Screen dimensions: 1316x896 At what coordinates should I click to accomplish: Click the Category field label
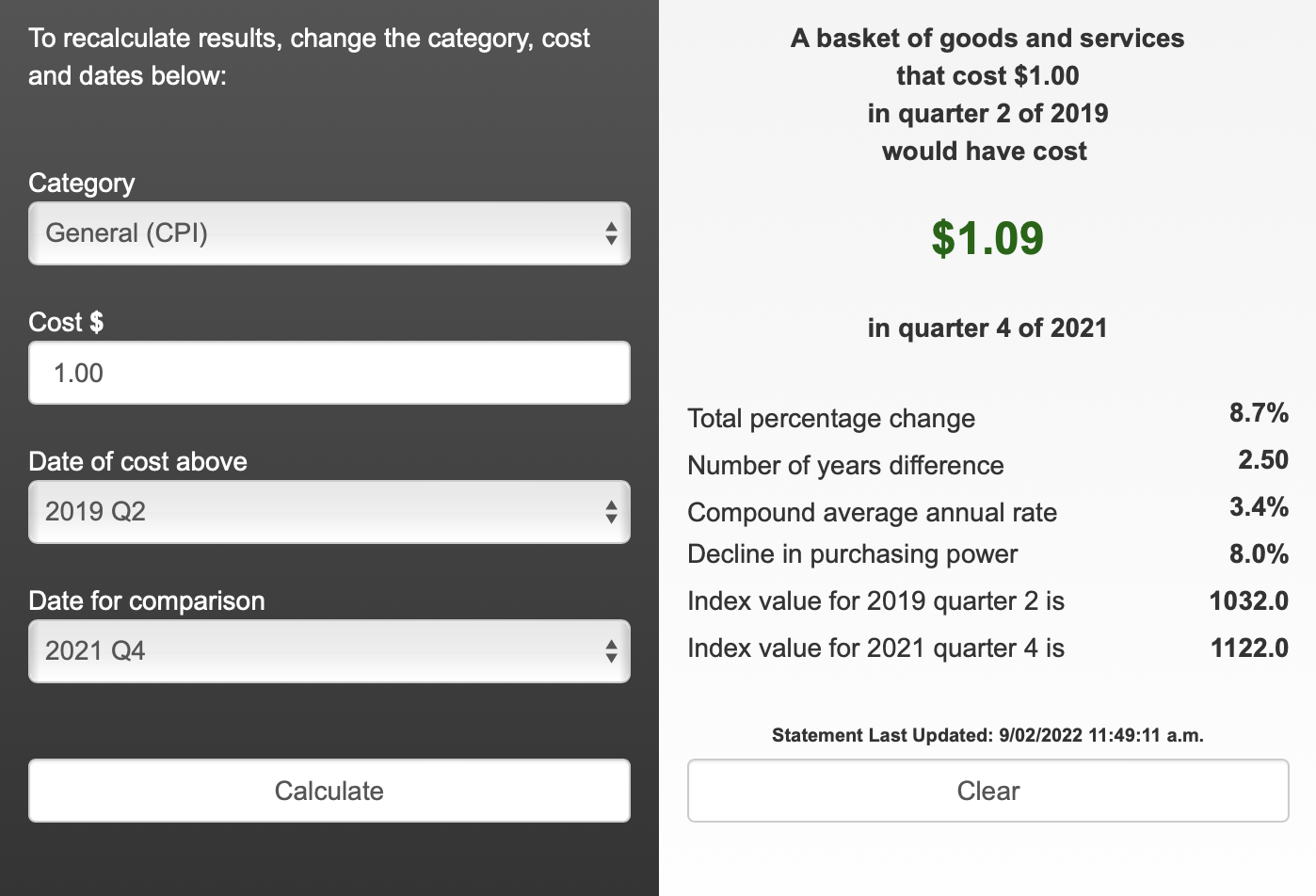pos(82,183)
